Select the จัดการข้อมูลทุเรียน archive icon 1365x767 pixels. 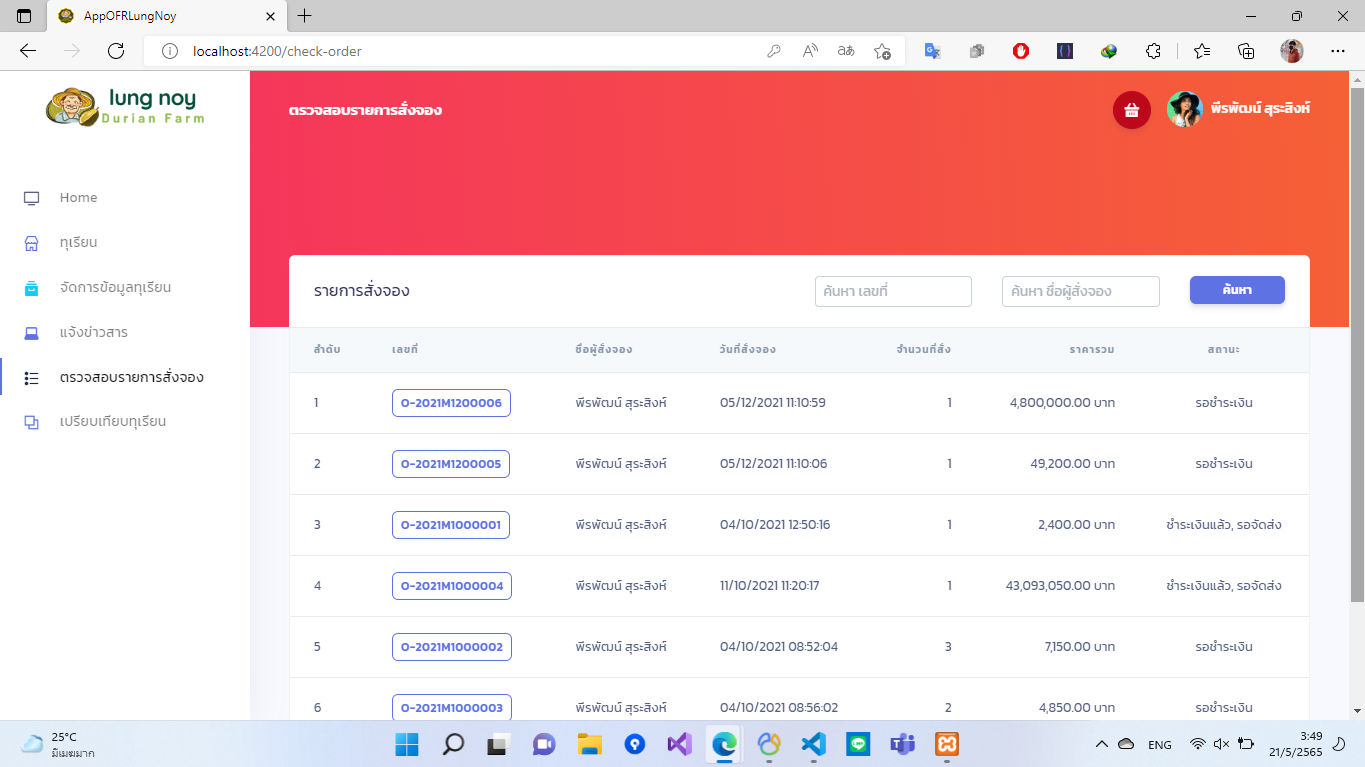(x=31, y=288)
